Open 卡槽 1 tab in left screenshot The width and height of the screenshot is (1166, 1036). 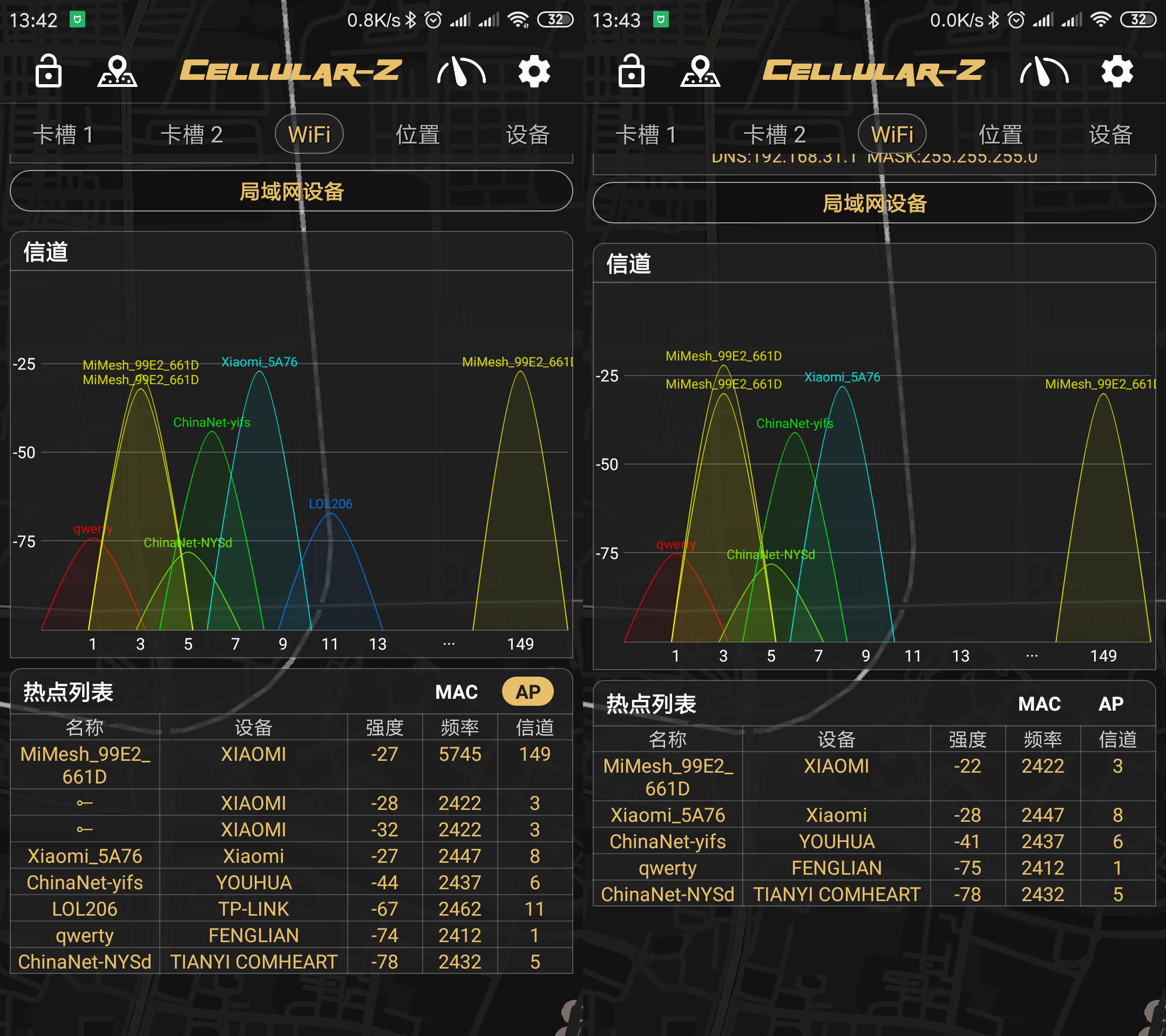[63, 134]
